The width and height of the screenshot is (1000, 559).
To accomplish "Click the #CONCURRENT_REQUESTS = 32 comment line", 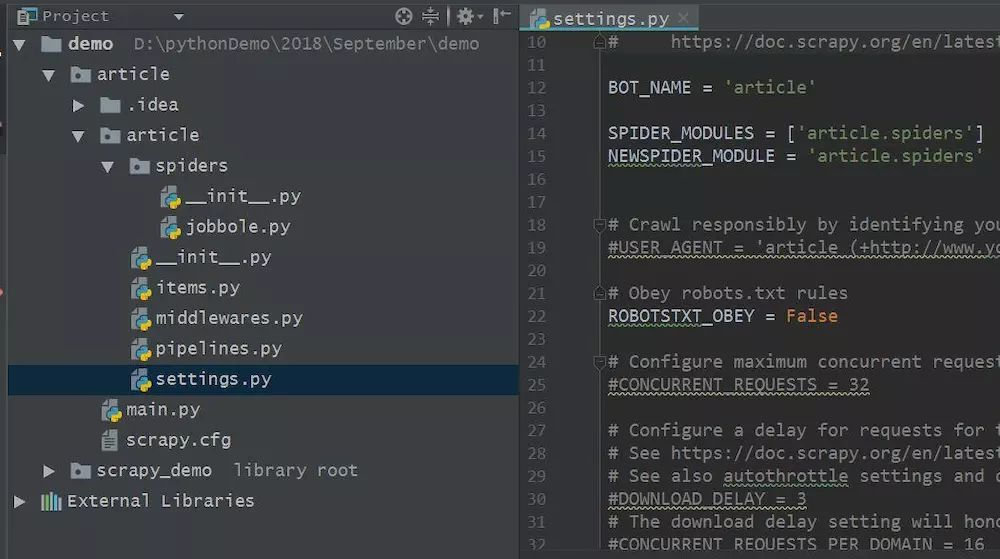I will [739, 385].
